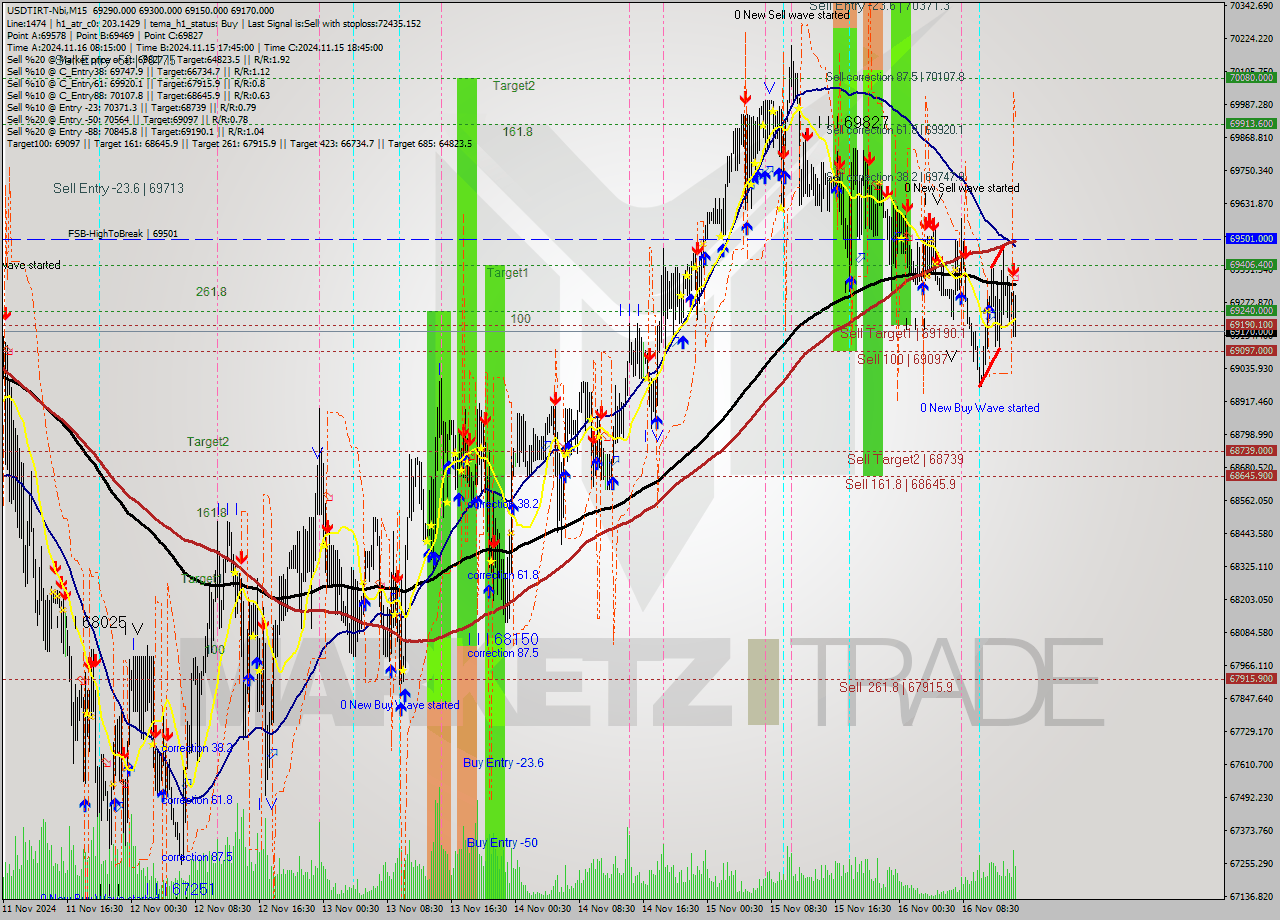Select the green 69406.400 price tag
Viewport: 1280px width, 920px height.
(x=1251, y=265)
